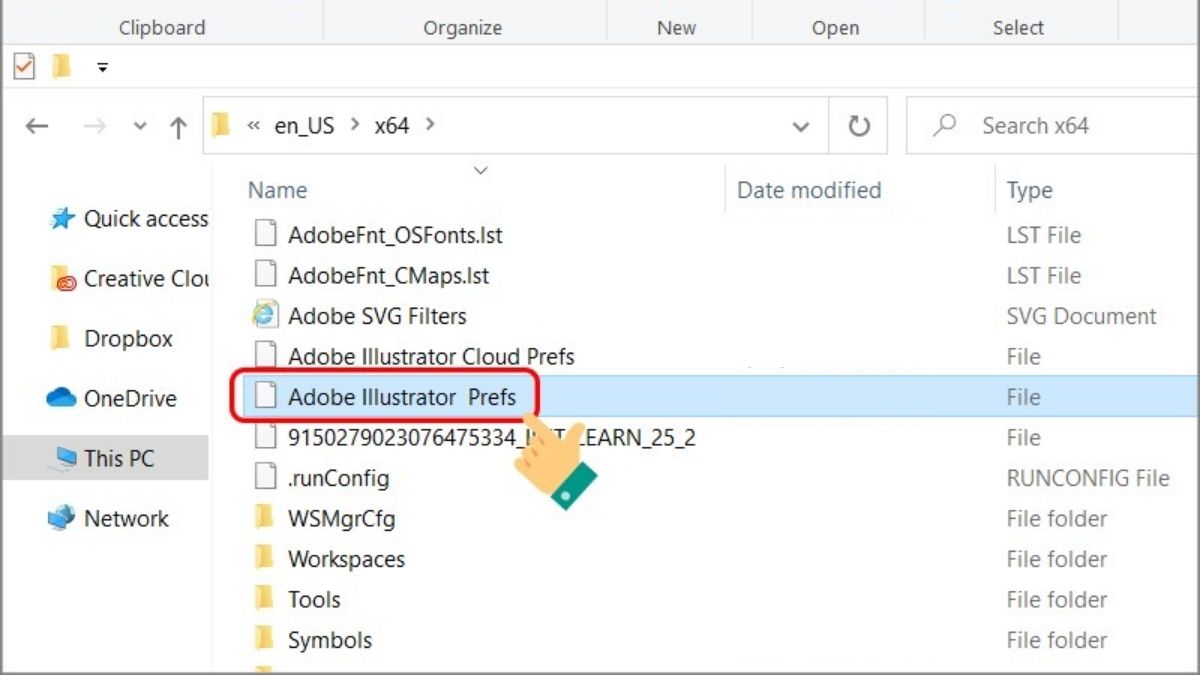The height and width of the screenshot is (675, 1200).
Task: Click the AdobeFnt_OSFonts.lst file icon
Action: 265,235
